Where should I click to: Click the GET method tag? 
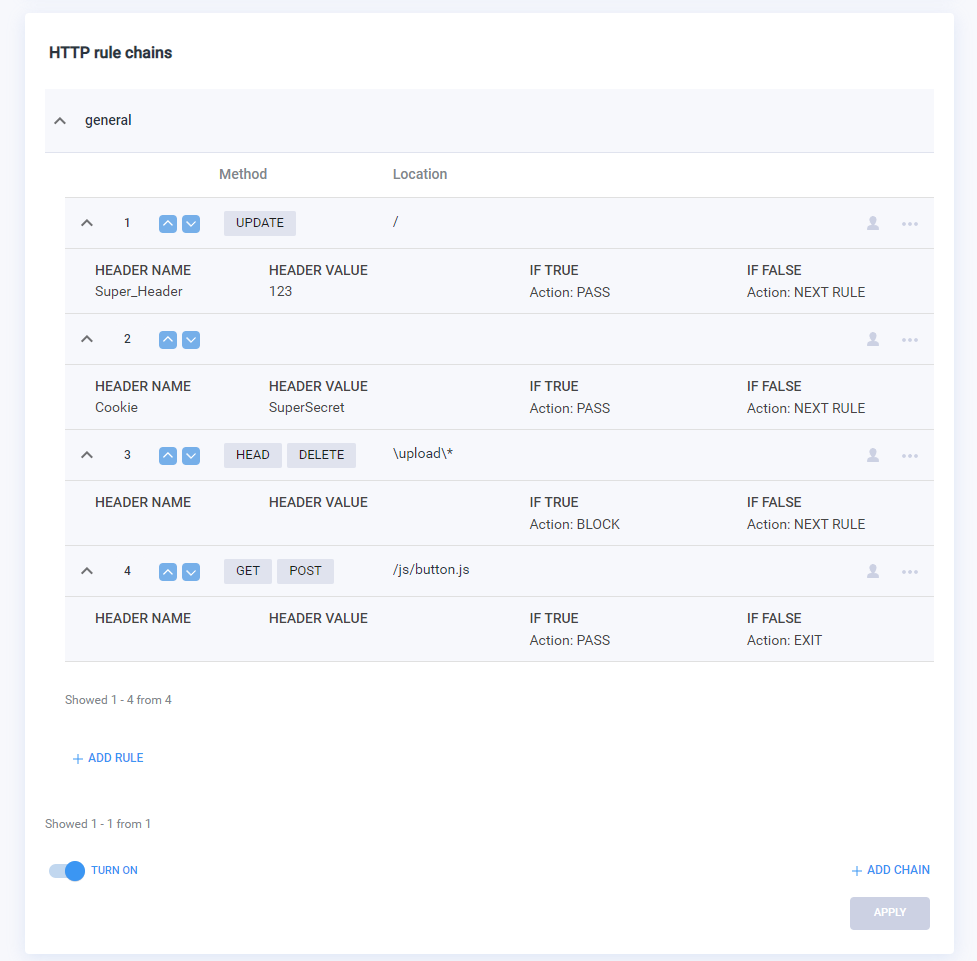coord(248,571)
